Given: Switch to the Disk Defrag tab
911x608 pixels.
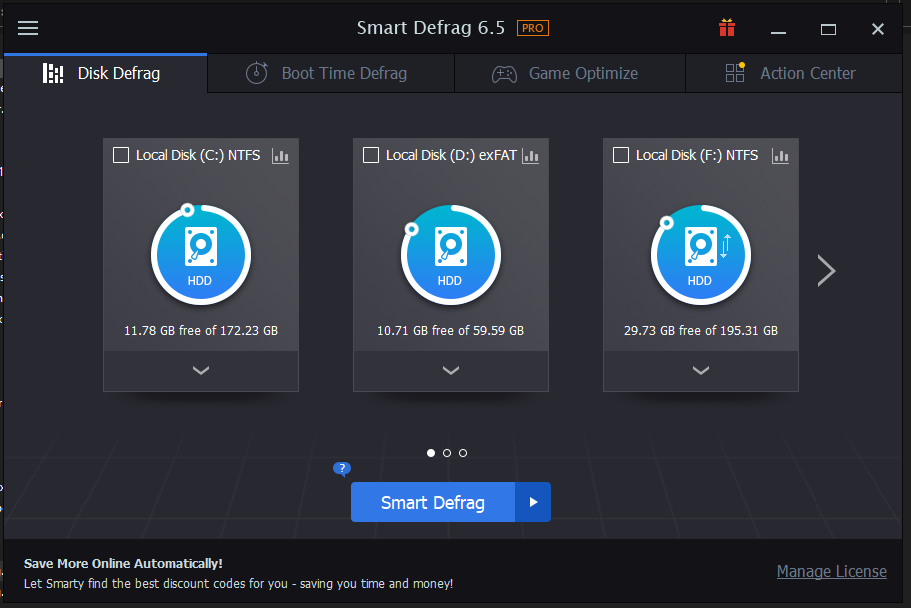Looking at the screenshot, I should coord(105,73).
